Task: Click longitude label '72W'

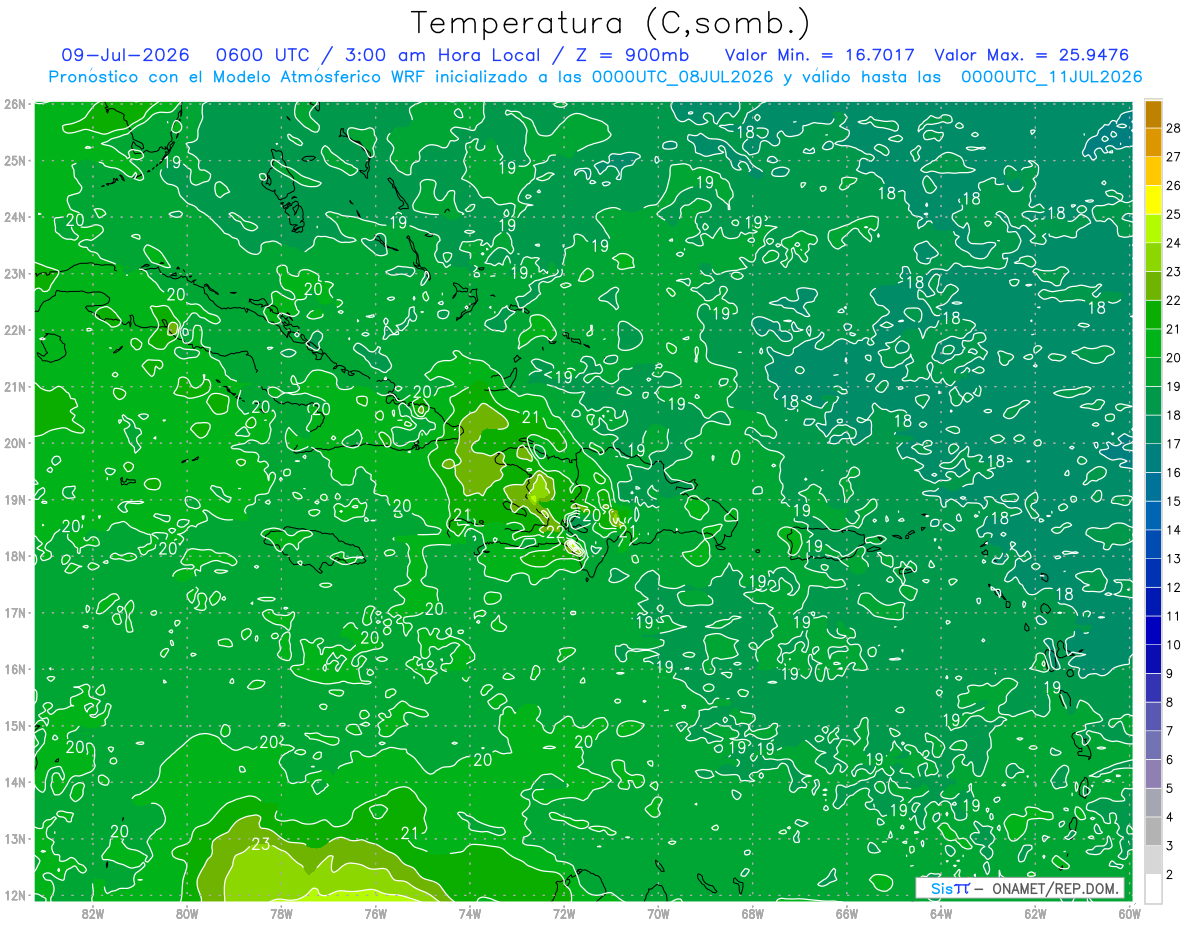Action: pos(564,913)
